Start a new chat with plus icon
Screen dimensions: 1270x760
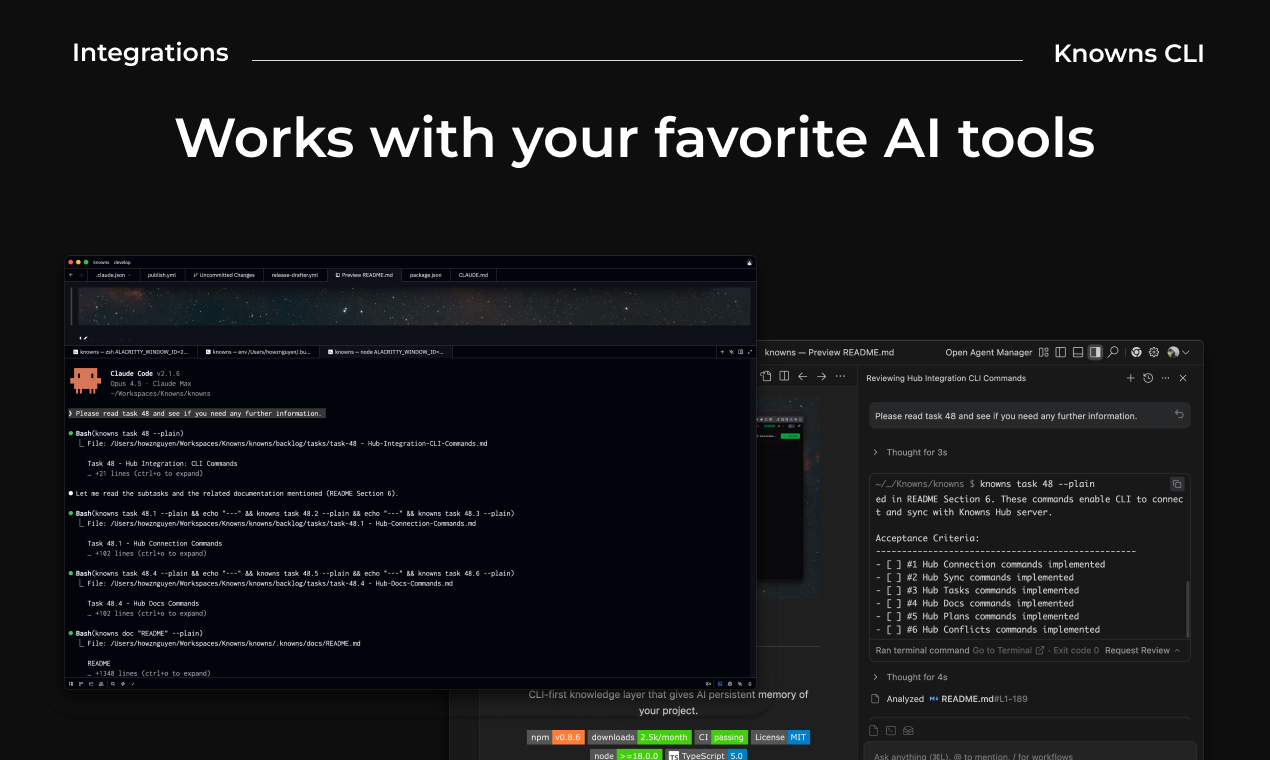(1131, 378)
